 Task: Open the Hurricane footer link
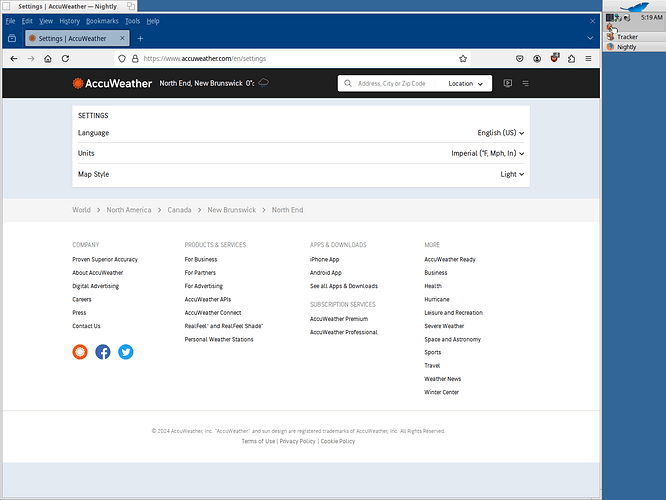tap(437, 299)
